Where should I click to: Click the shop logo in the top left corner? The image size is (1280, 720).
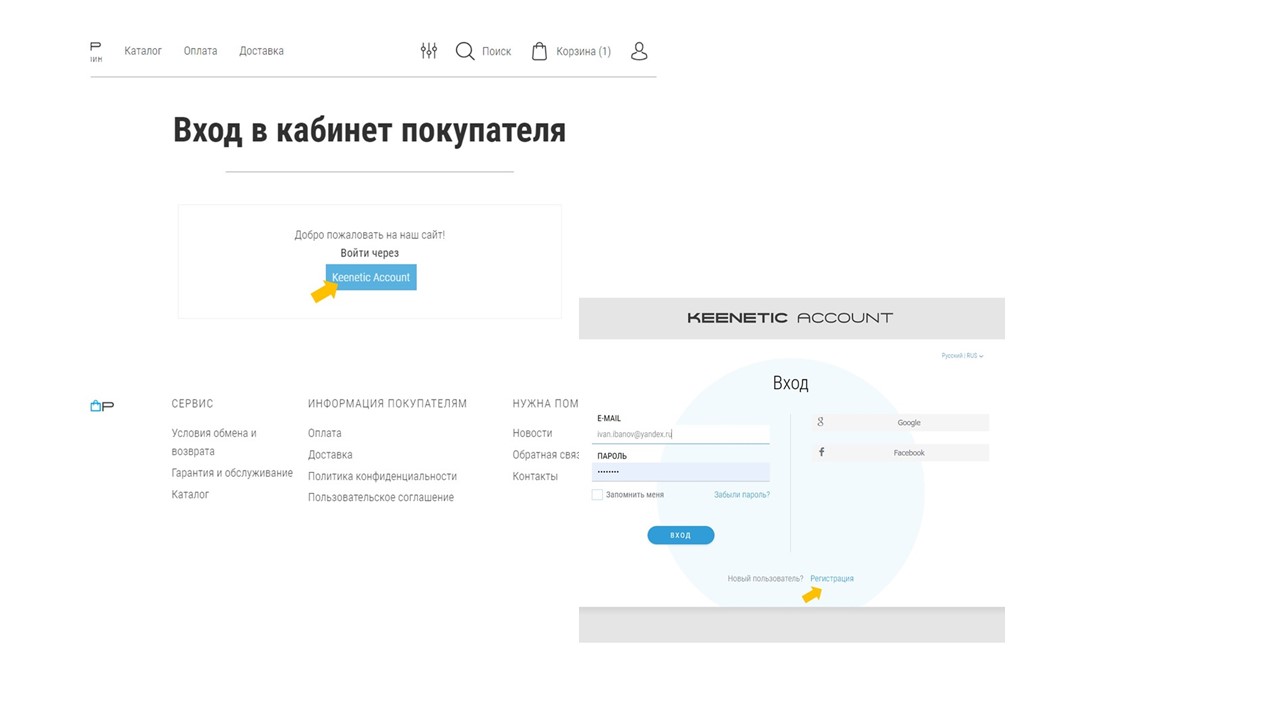point(95,50)
